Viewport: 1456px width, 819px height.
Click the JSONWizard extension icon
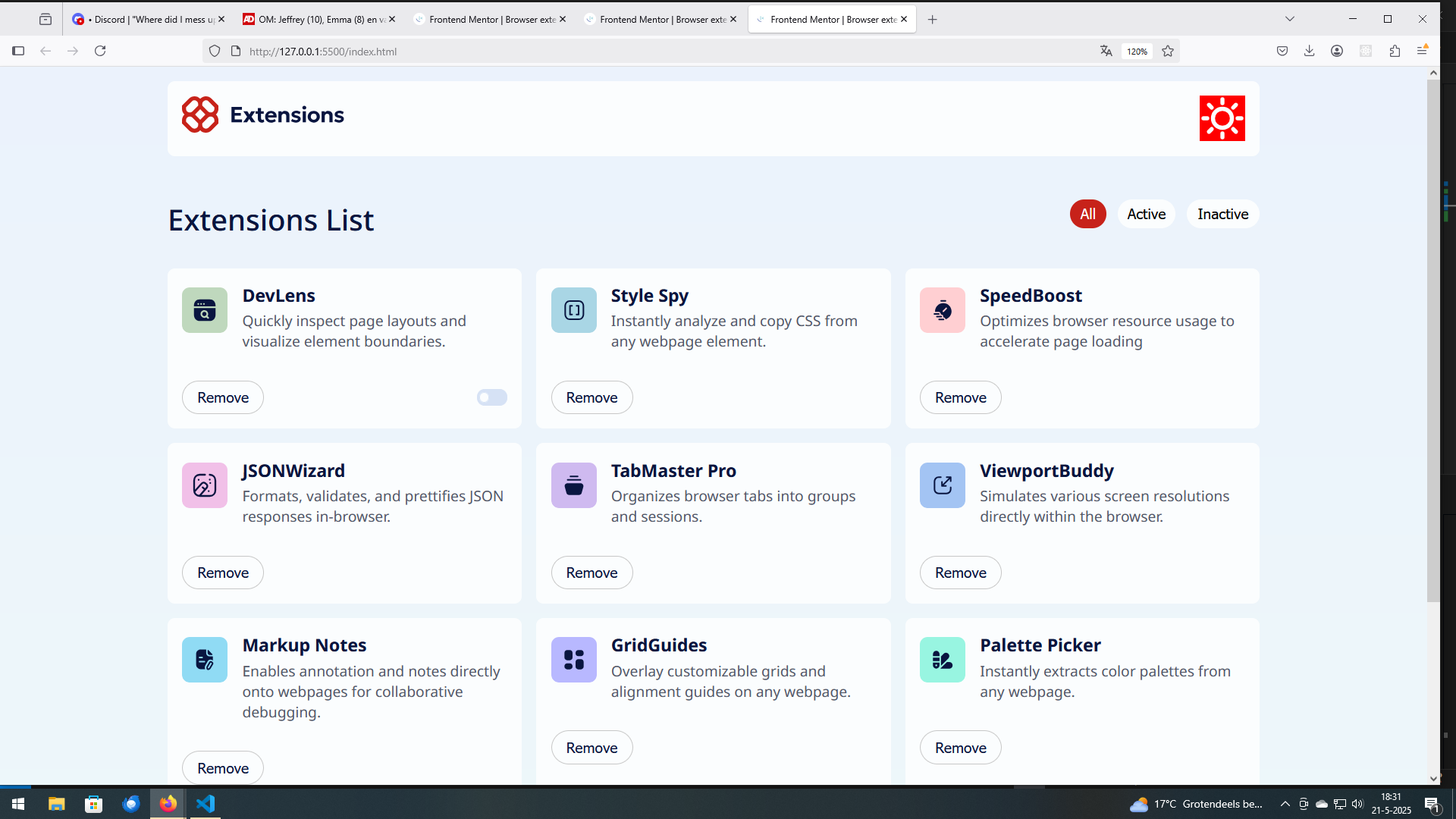[x=205, y=485]
